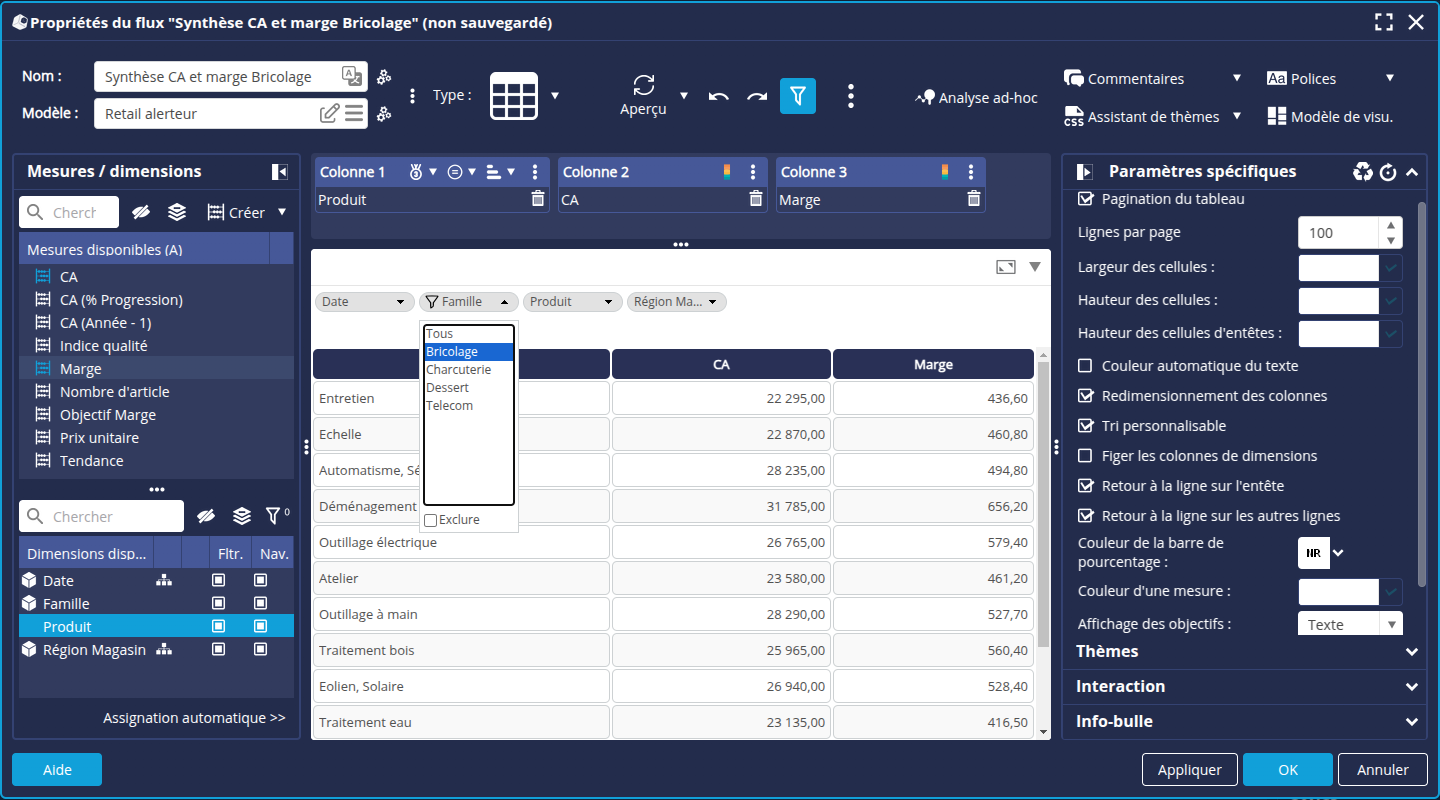1440x800 pixels.
Task: Click the redo arrow icon
Action: click(x=757, y=96)
